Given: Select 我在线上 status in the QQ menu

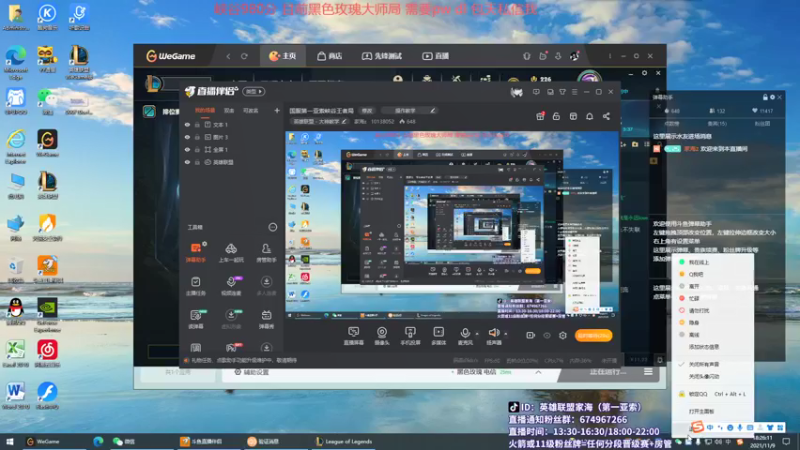Looking at the screenshot, I should coord(698,262).
